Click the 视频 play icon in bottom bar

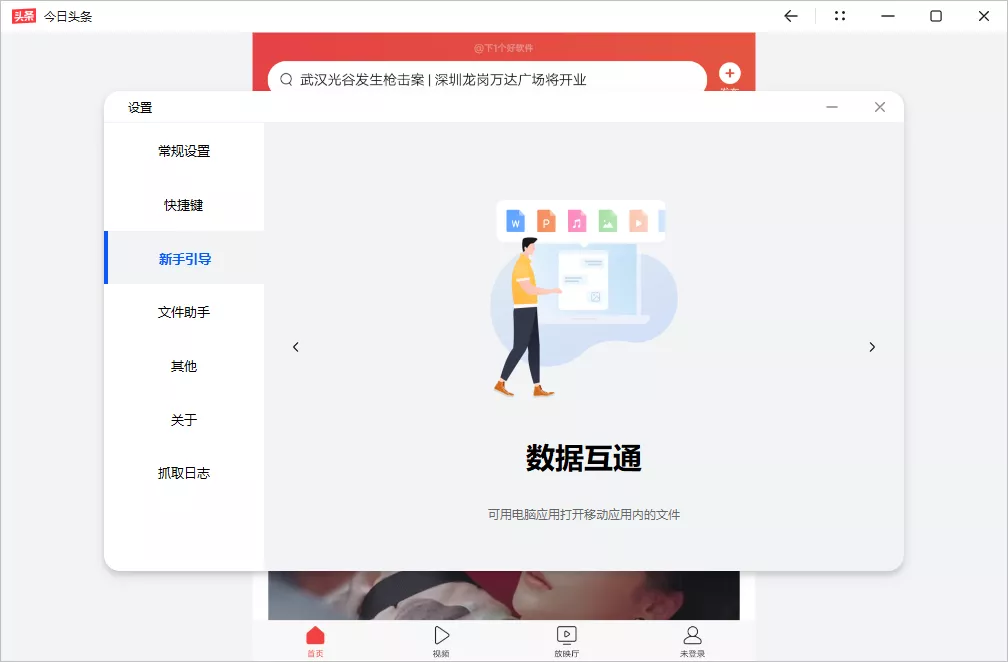[441, 634]
